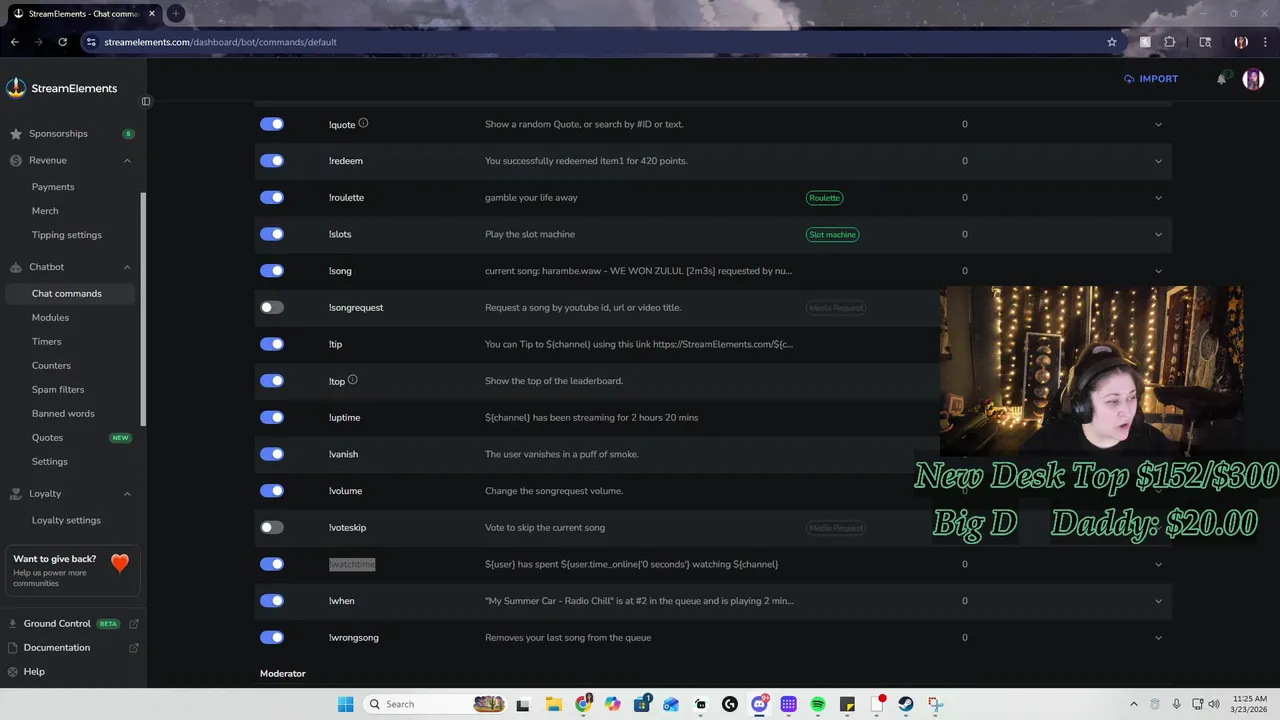
Task: Click the Slot machine tag badge
Action: [x=832, y=234]
